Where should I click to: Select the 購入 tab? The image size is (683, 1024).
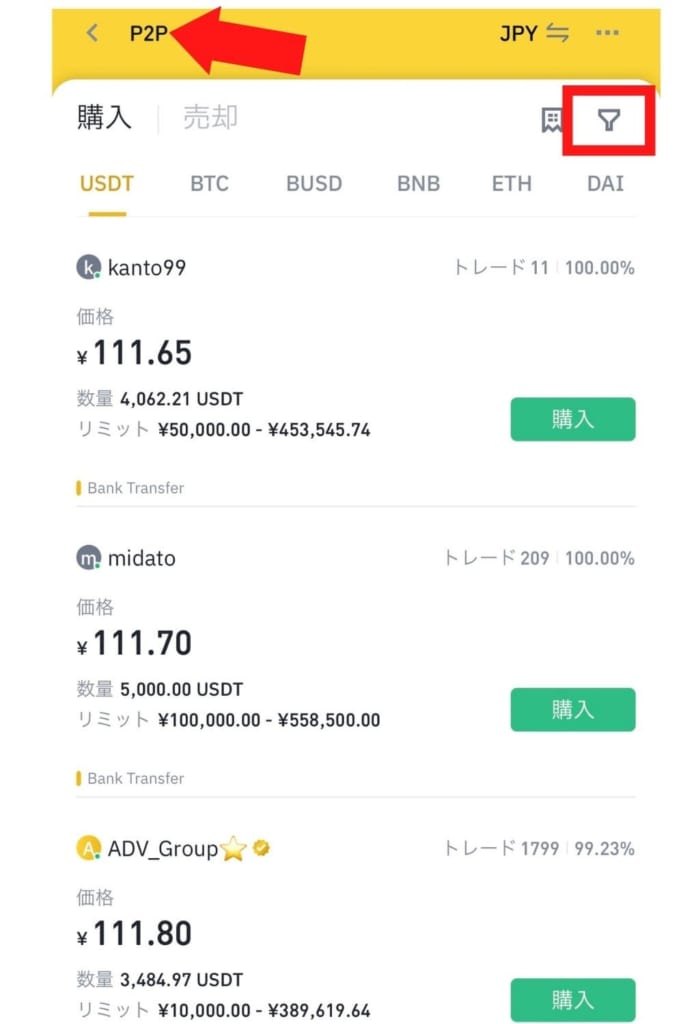tap(104, 118)
